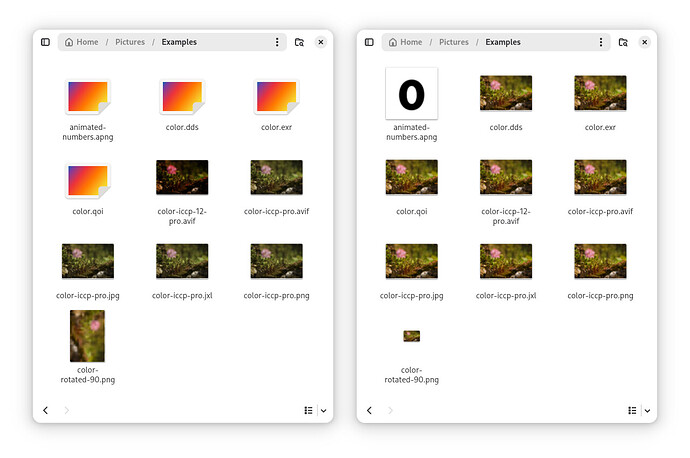This screenshot has height=458, width=690.
Task: Toggle the sidebar in the right window
Action: tap(369, 42)
